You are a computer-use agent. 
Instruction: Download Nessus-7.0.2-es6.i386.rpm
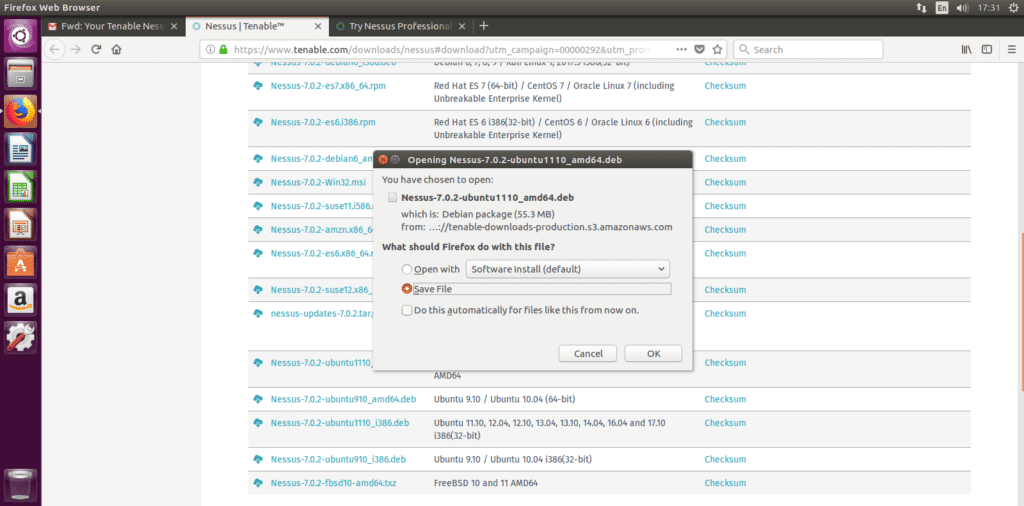pyautogui.click(x=323, y=122)
